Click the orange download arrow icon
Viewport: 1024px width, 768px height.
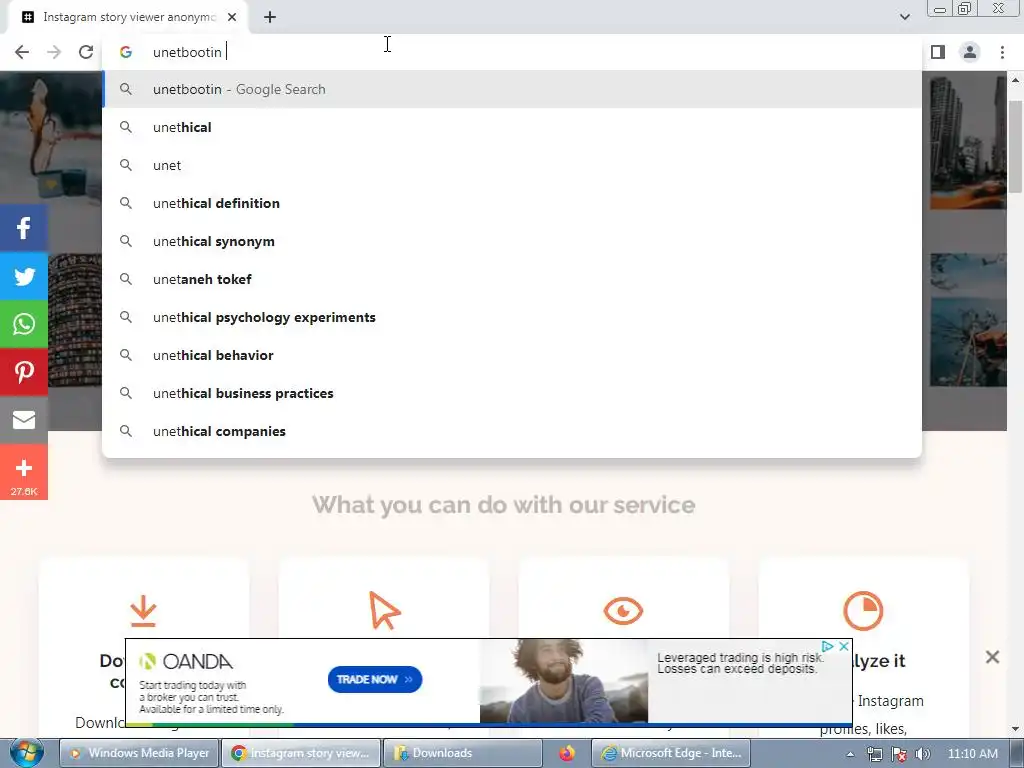point(143,611)
